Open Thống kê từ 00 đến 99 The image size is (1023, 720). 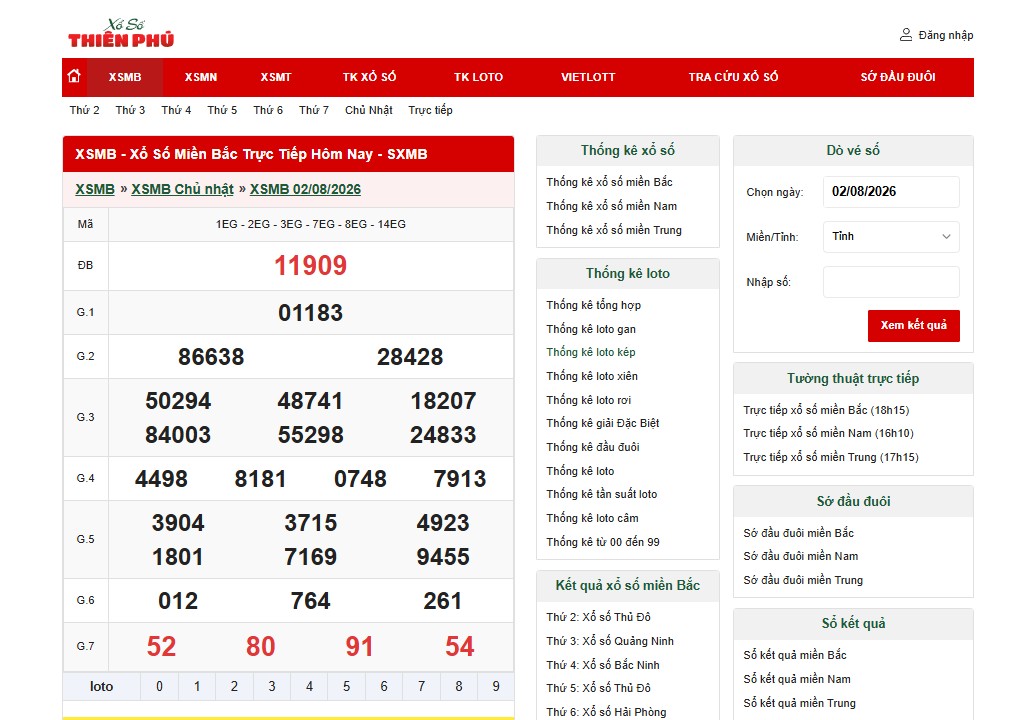click(x=603, y=542)
